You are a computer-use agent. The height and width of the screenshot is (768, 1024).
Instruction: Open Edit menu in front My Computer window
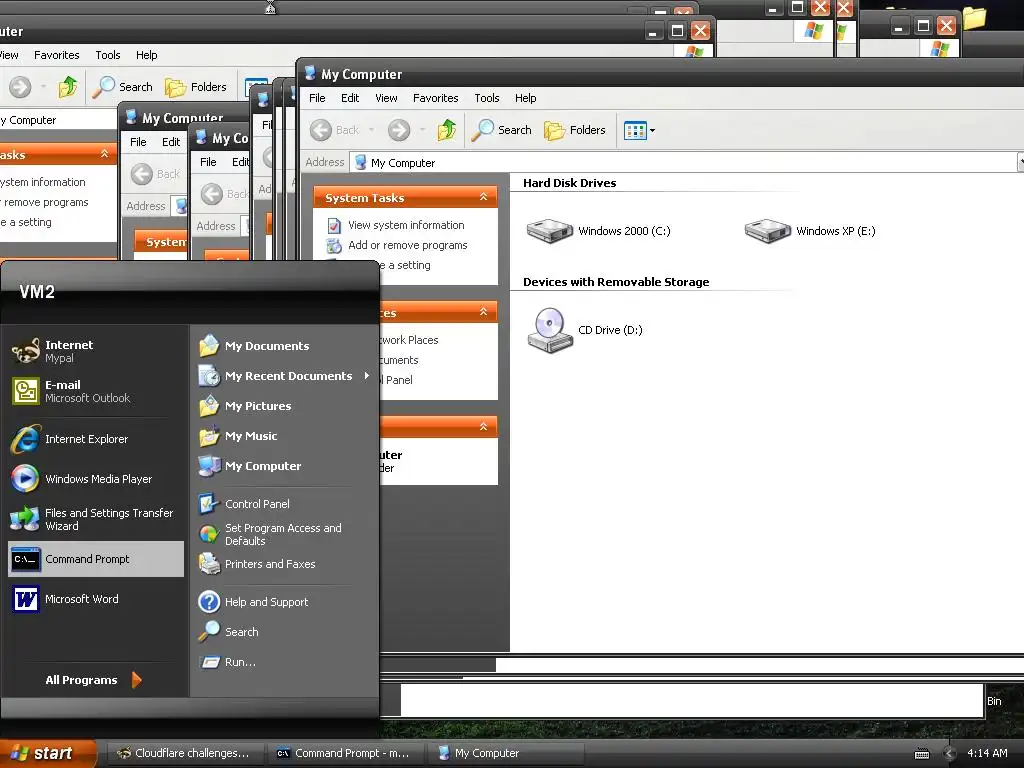350,98
